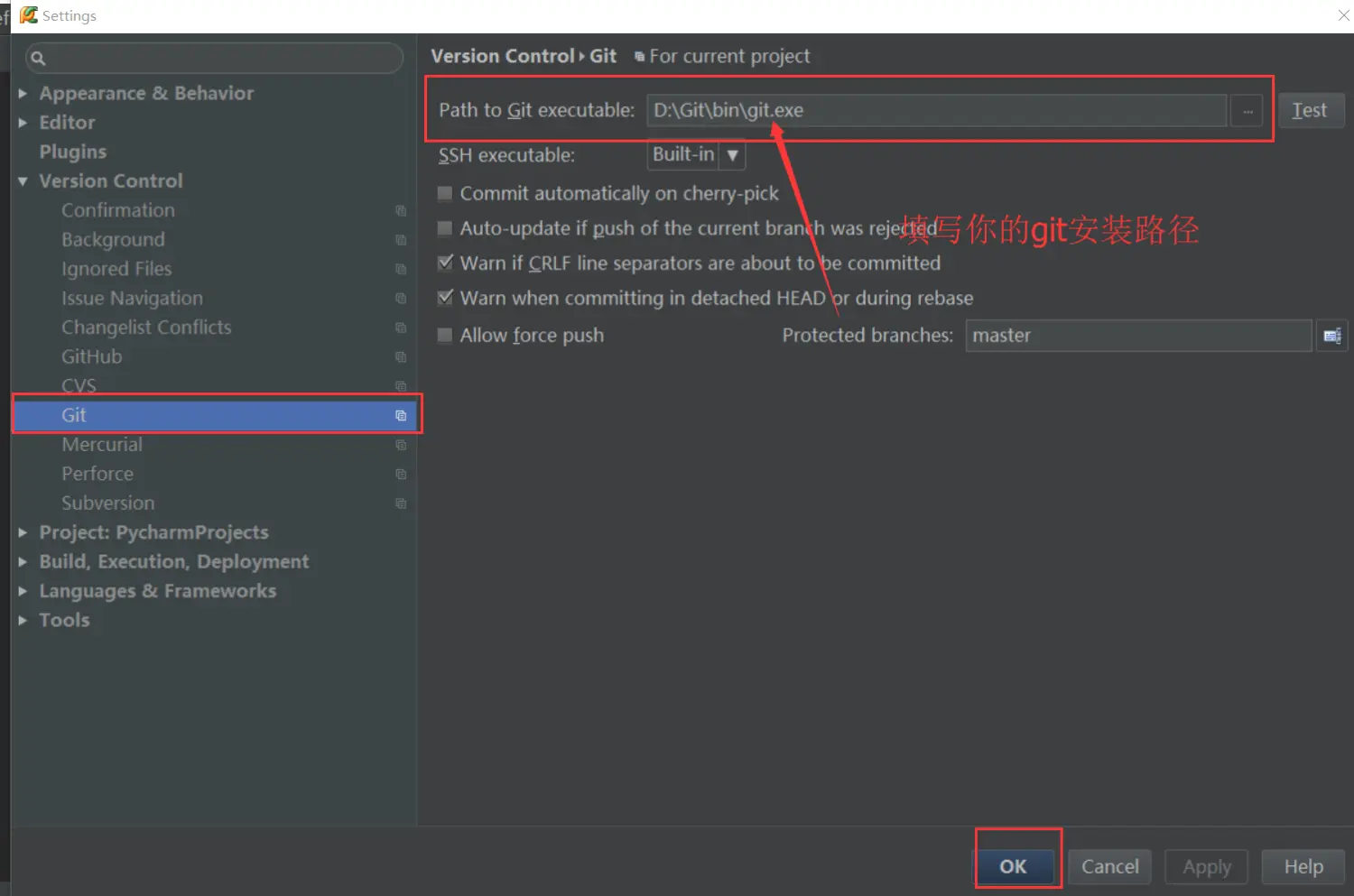Click project-level icon beside Git row
The height and width of the screenshot is (896, 1354).
point(401,416)
